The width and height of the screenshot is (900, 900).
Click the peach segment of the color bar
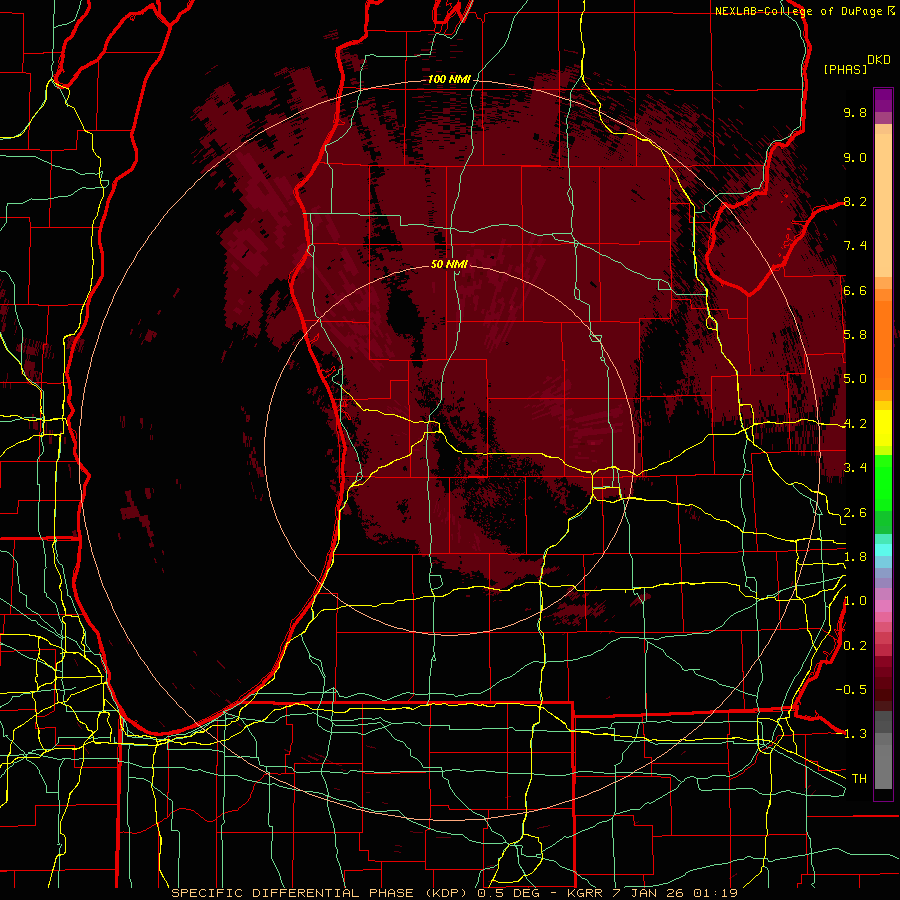883,207
